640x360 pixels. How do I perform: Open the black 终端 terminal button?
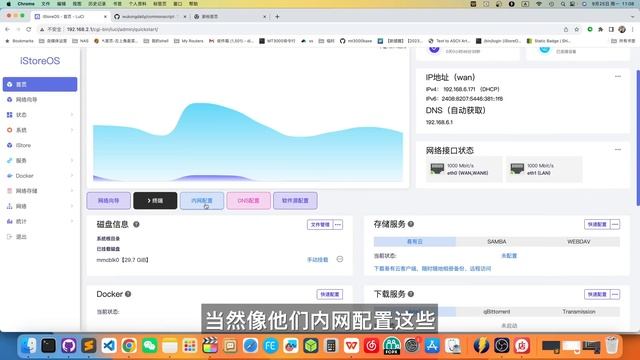(x=155, y=201)
